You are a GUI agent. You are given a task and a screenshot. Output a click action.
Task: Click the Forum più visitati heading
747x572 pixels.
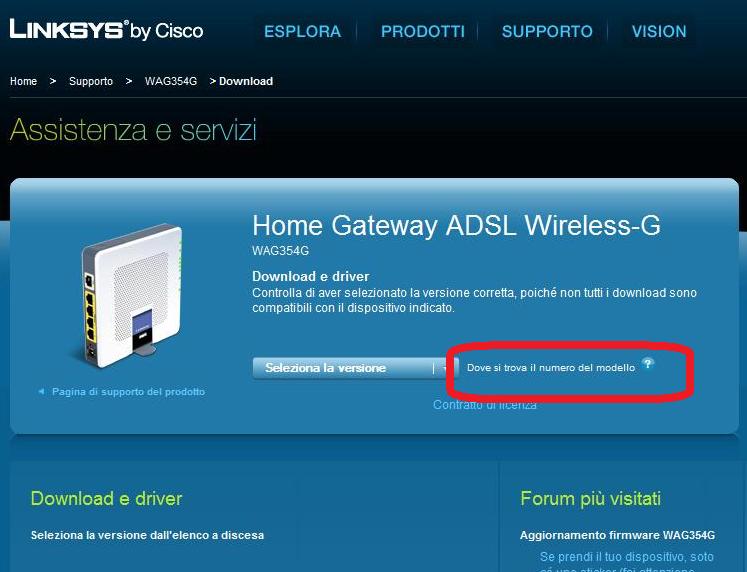tap(590, 499)
